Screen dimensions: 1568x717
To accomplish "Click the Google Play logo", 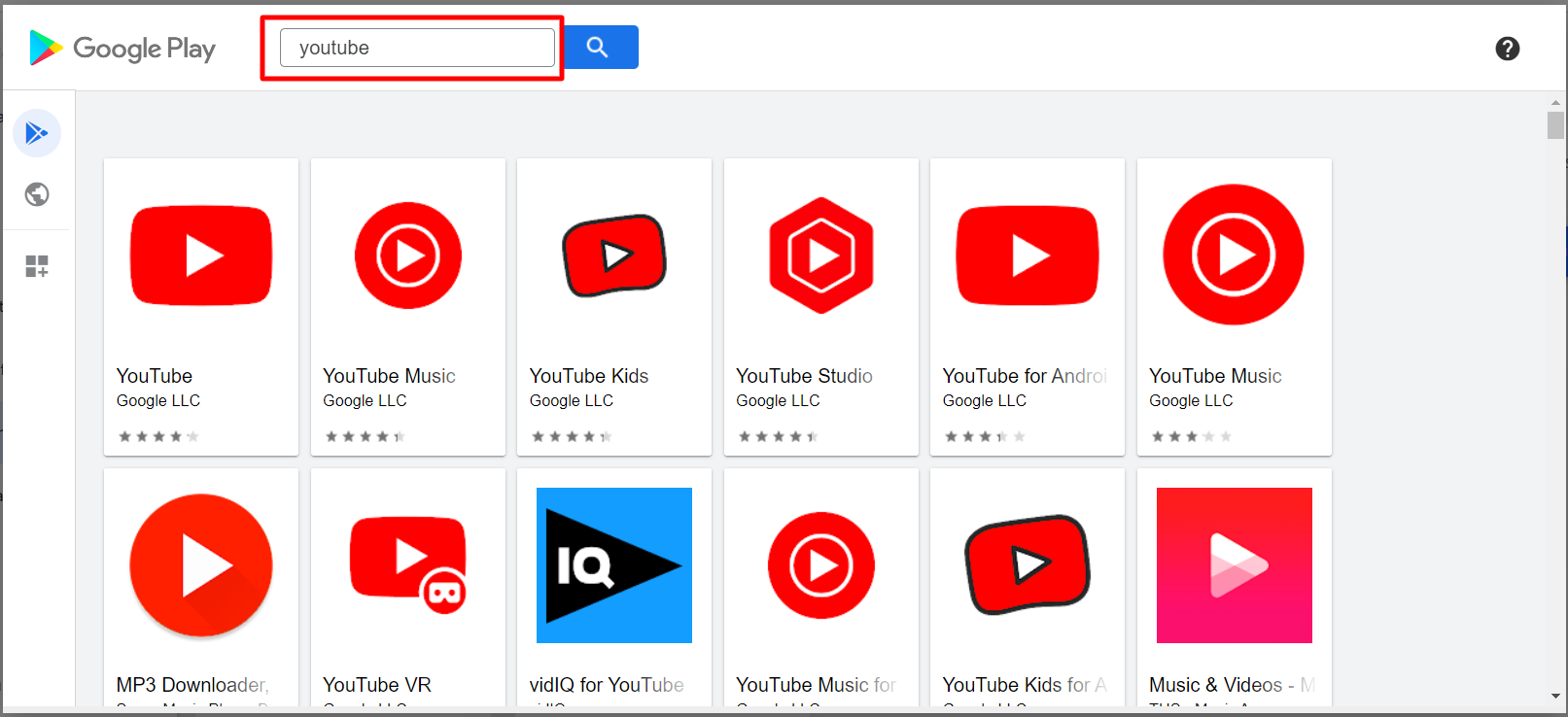I will coord(122,48).
